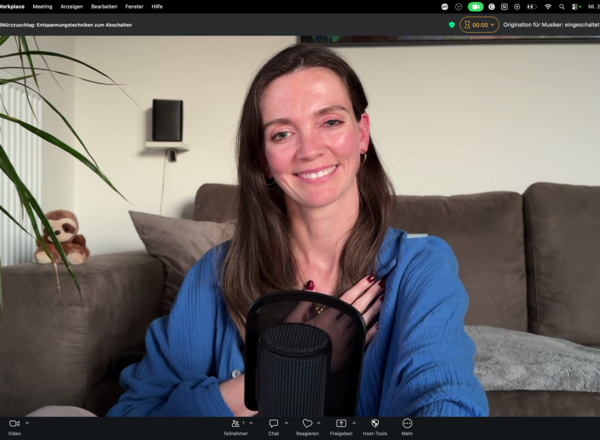Open the macOS Control Center toggle icon
This screenshot has height=440, width=600.
tap(576, 7)
